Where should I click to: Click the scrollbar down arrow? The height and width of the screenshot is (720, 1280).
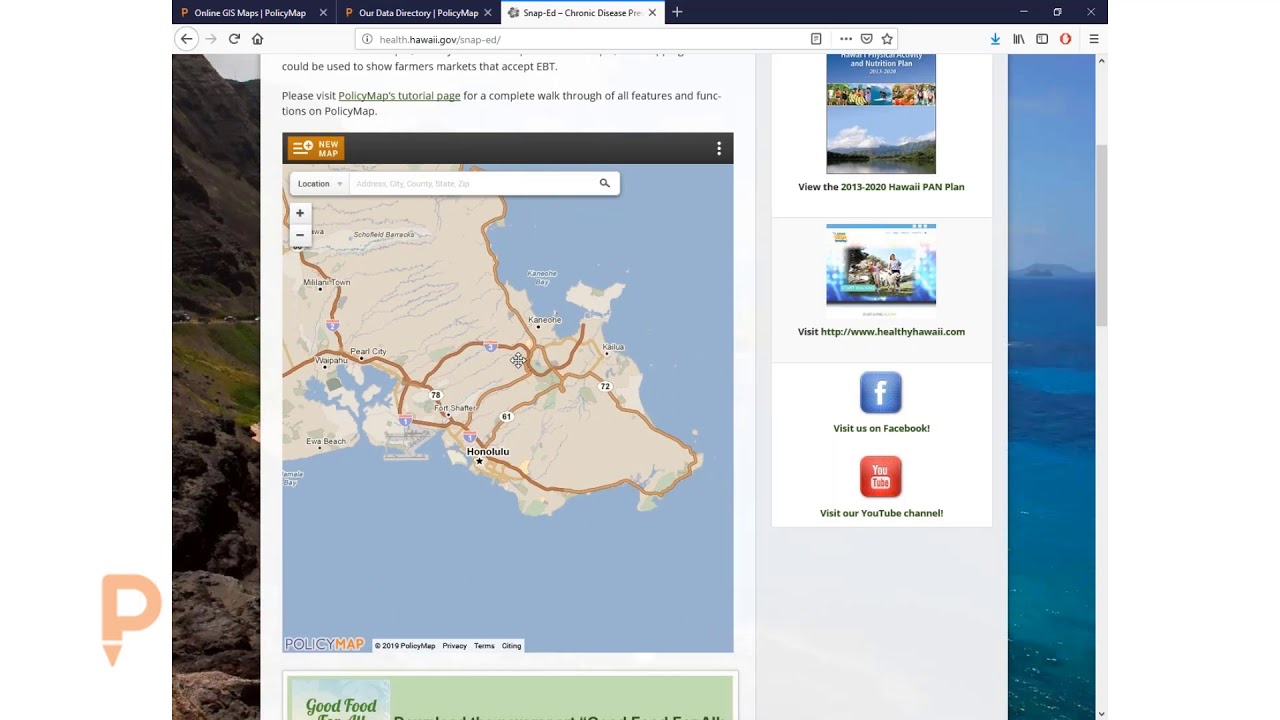click(1102, 713)
